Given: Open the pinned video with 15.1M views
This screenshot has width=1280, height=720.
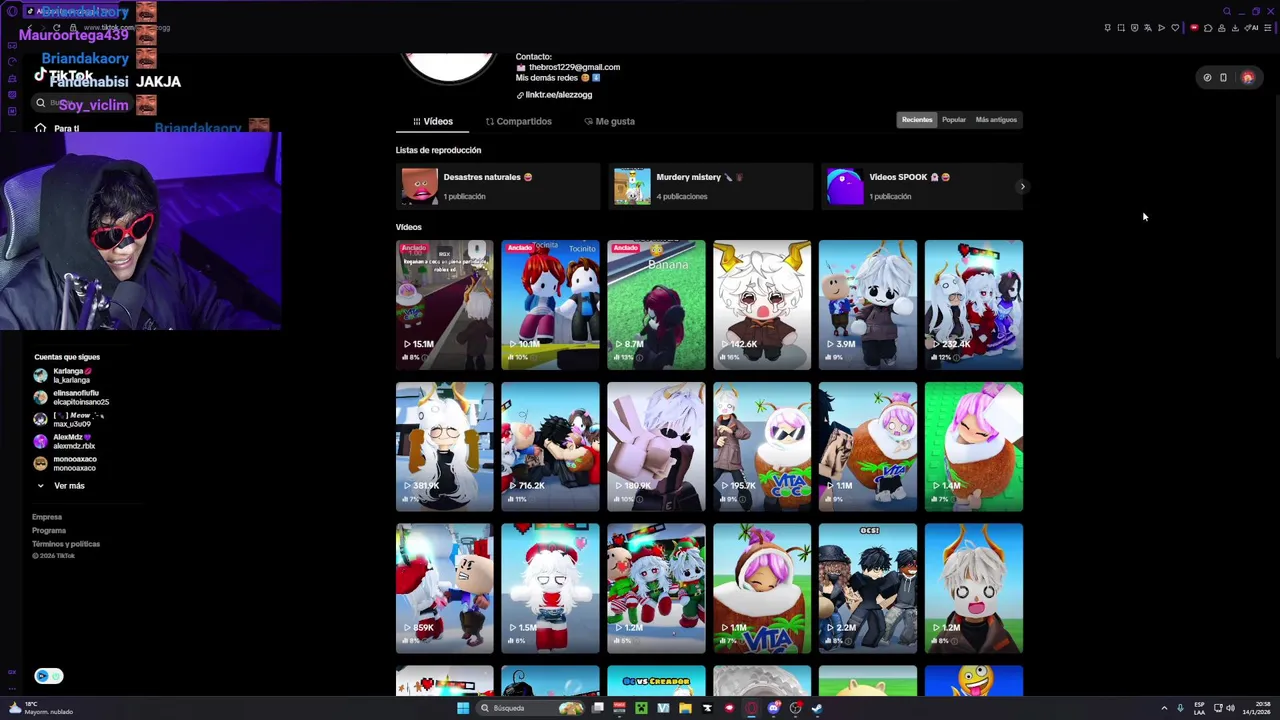Looking at the screenshot, I should (444, 305).
